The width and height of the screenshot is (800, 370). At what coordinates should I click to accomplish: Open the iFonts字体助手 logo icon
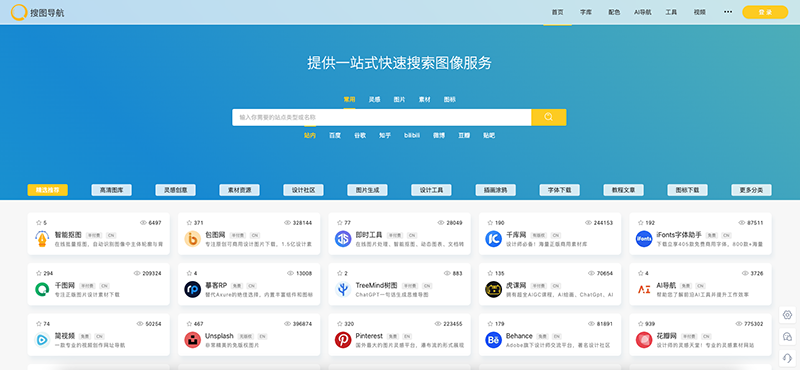644,238
